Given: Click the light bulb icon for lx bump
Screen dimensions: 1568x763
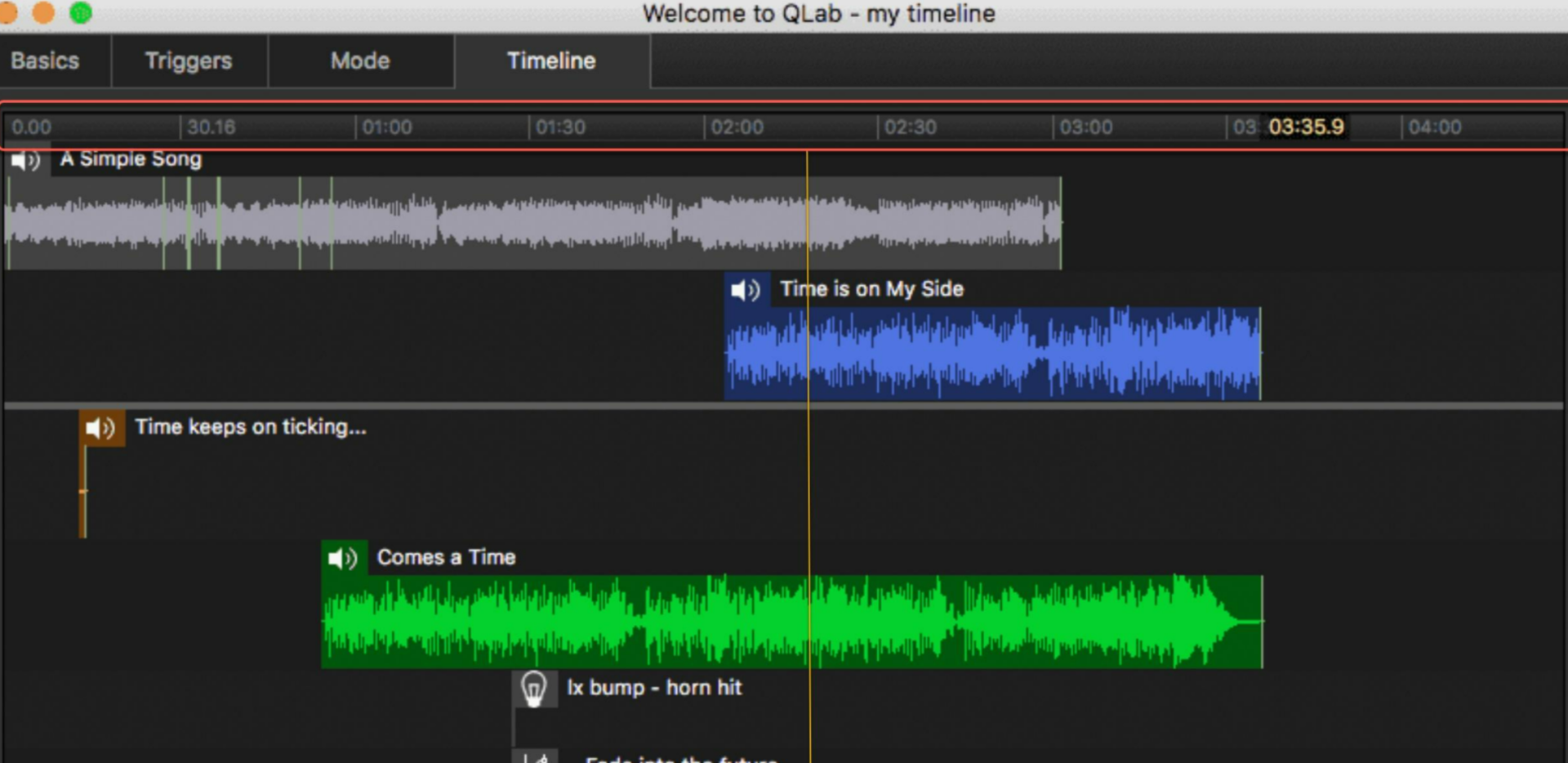Looking at the screenshot, I should pyautogui.click(x=534, y=689).
